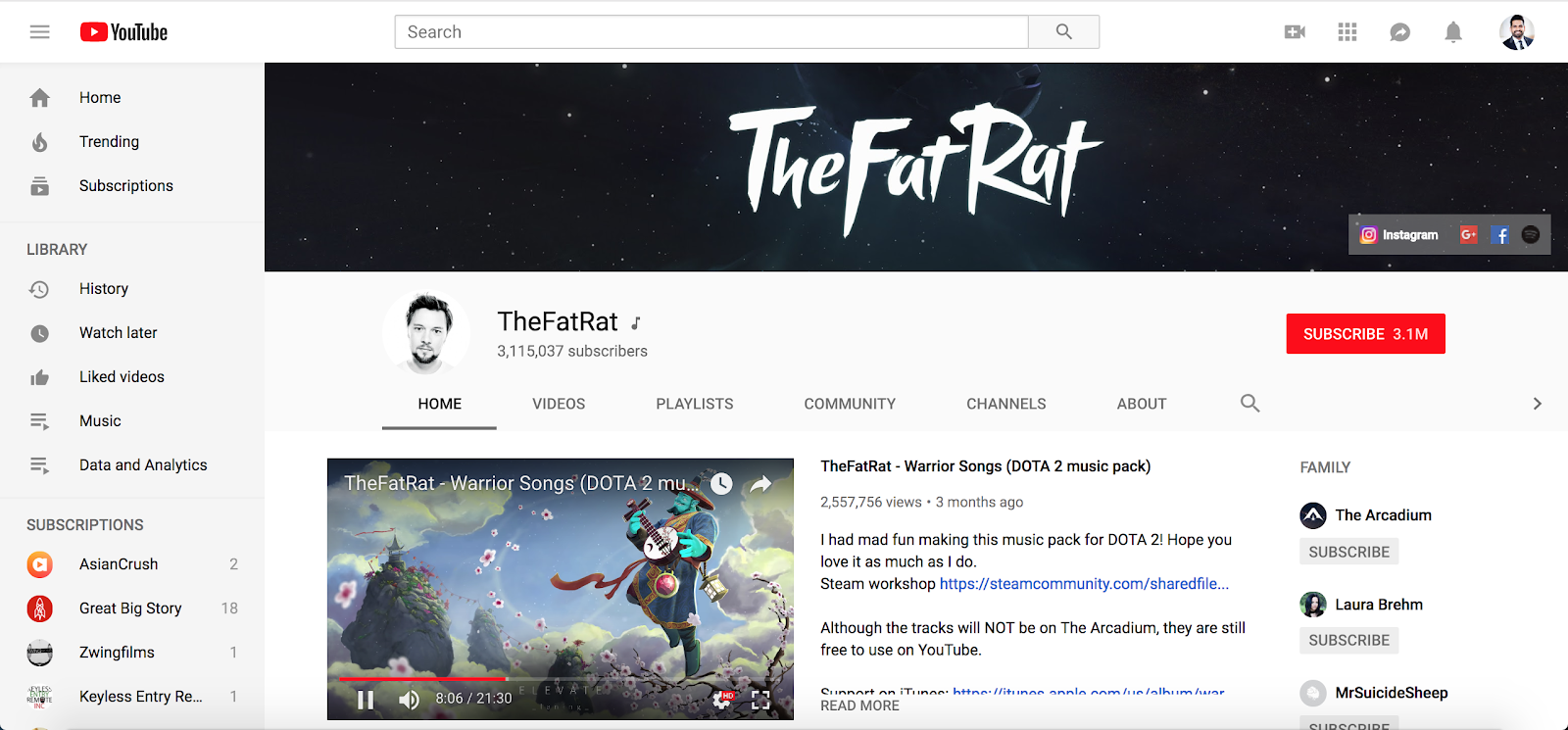This screenshot has width=1568, height=730.
Task: Open the Instagram banner link
Action: point(1398,235)
